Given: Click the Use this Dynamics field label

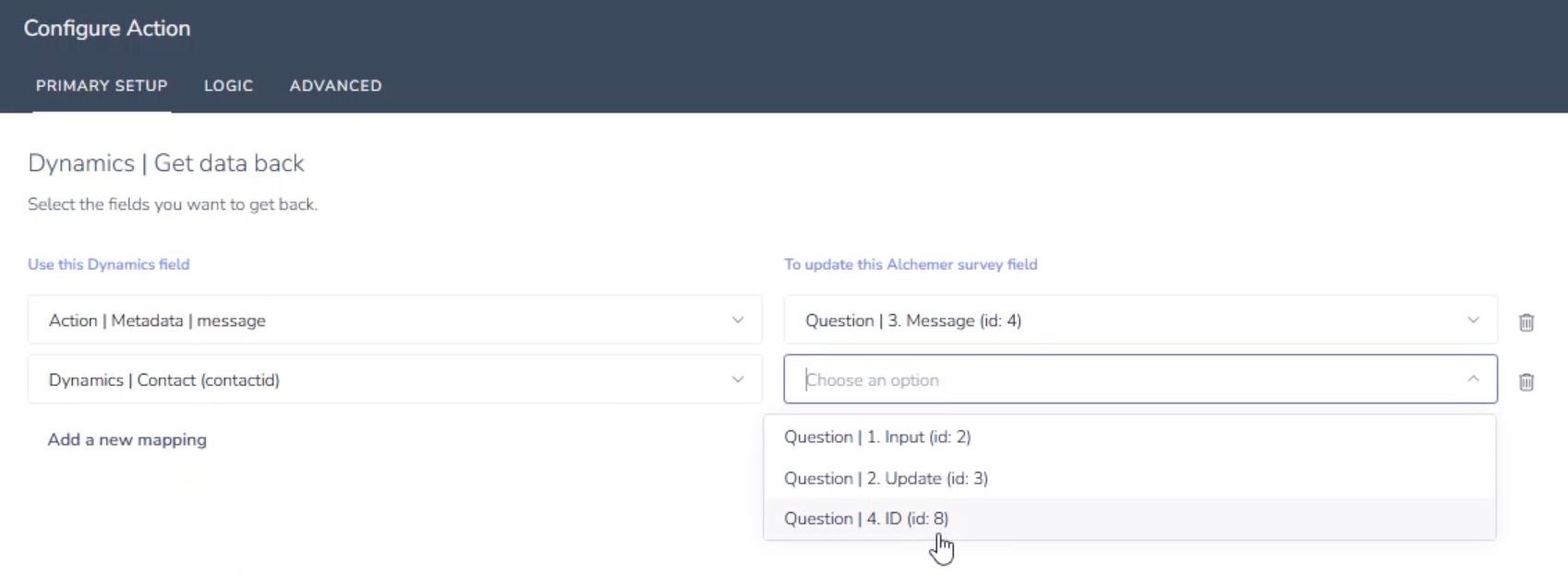Looking at the screenshot, I should pos(109,264).
